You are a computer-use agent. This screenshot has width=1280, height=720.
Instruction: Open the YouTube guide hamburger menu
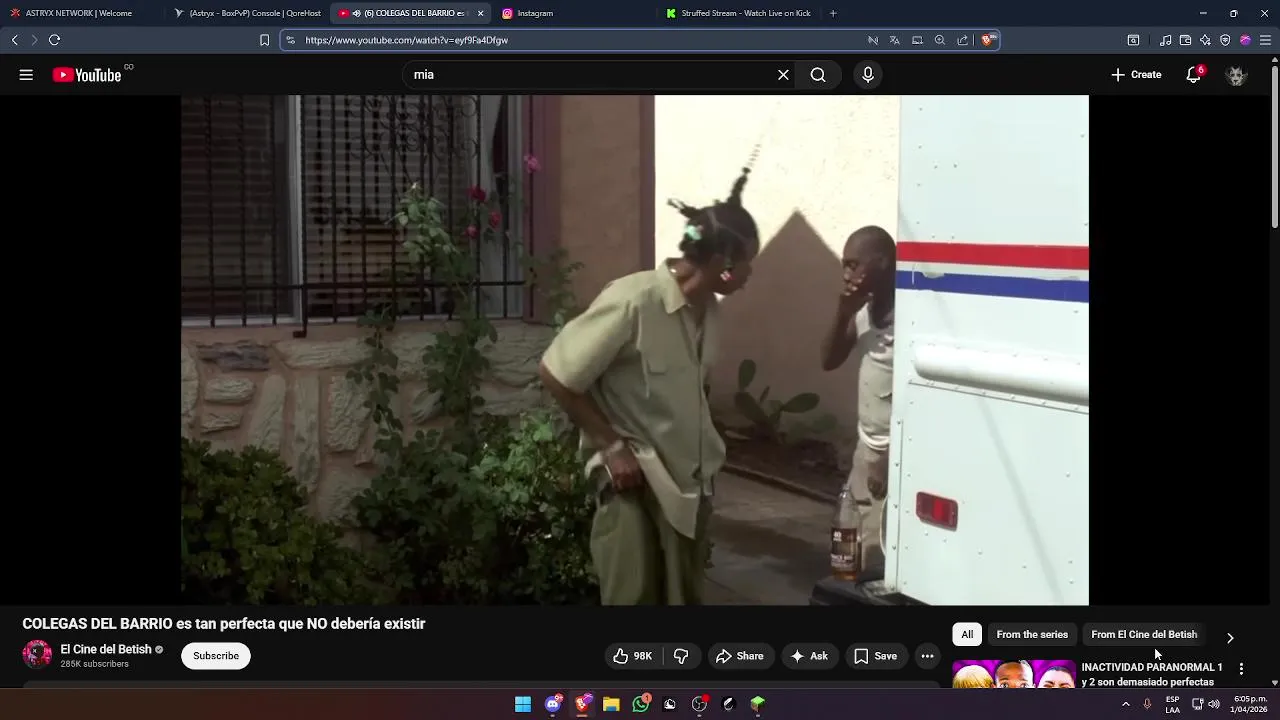26,75
